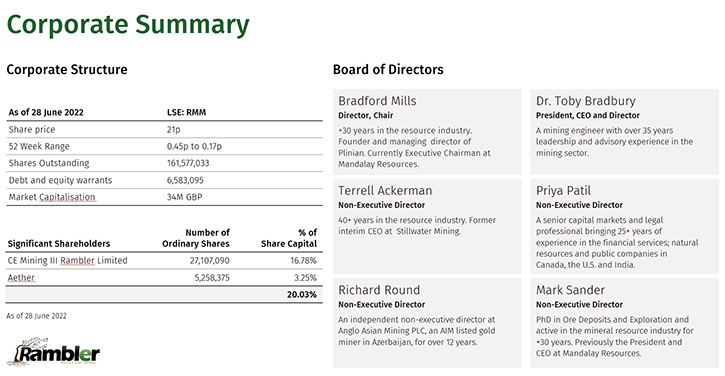Click Terrell Ackerman's name

(385, 191)
